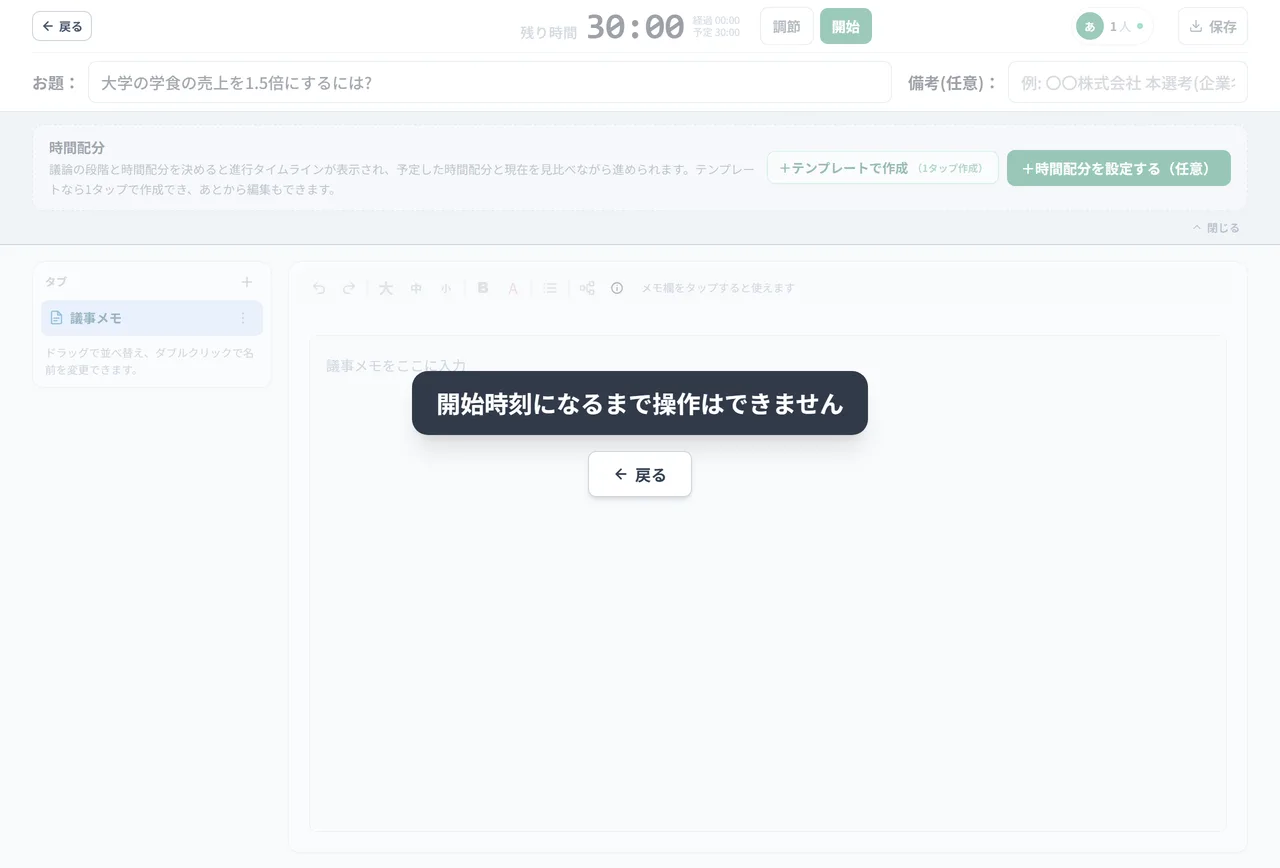Click the 30:00 remaining time display
Screen dimensions: 1280x868
coord(635,27)
